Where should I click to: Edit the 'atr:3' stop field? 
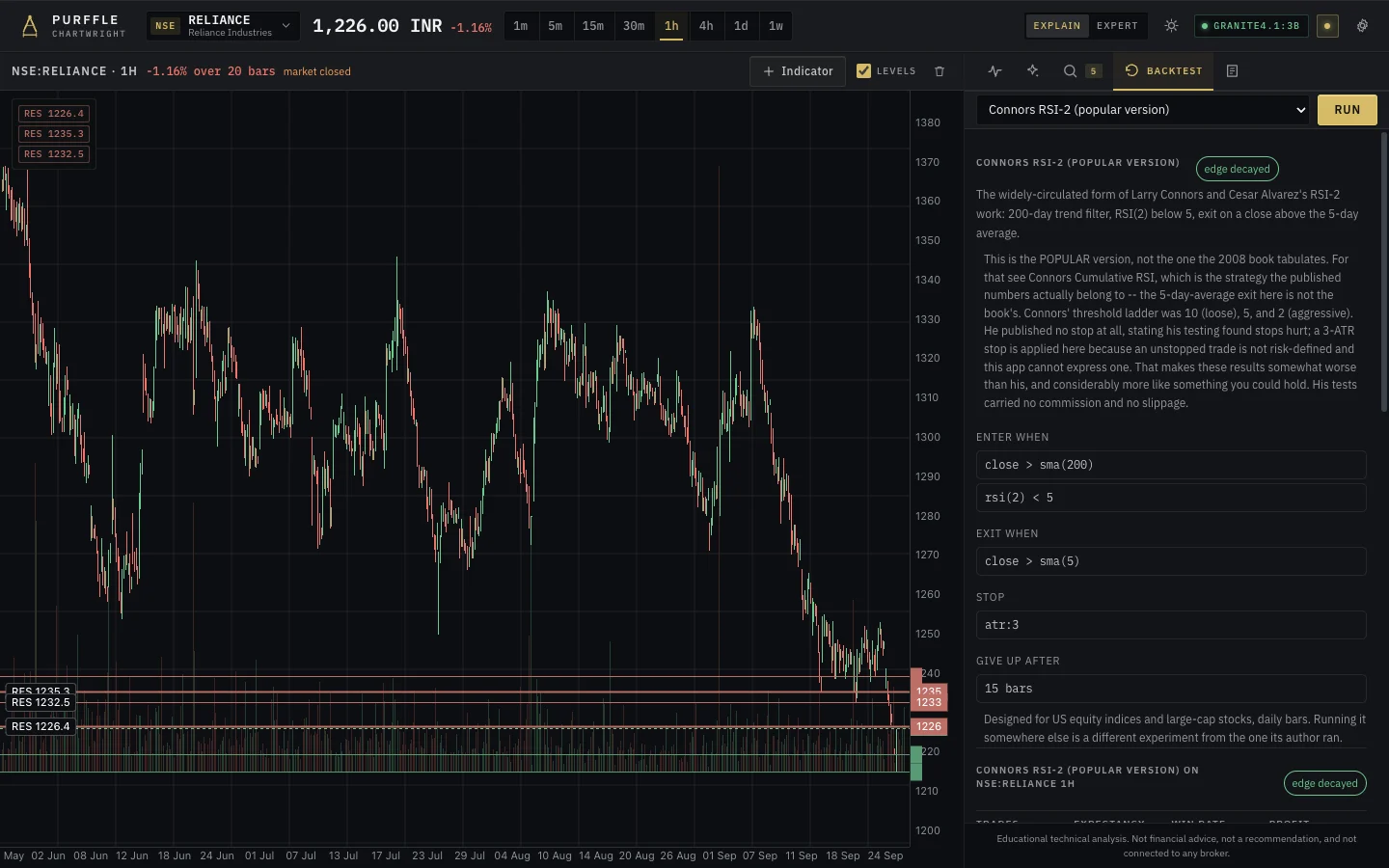1171,625
